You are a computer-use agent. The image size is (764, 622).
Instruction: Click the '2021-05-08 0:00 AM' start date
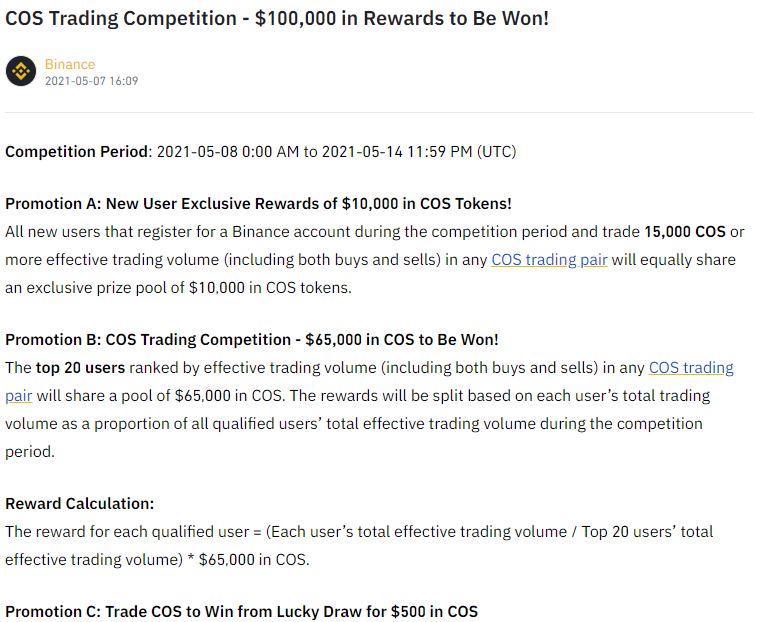pos(228,152)
